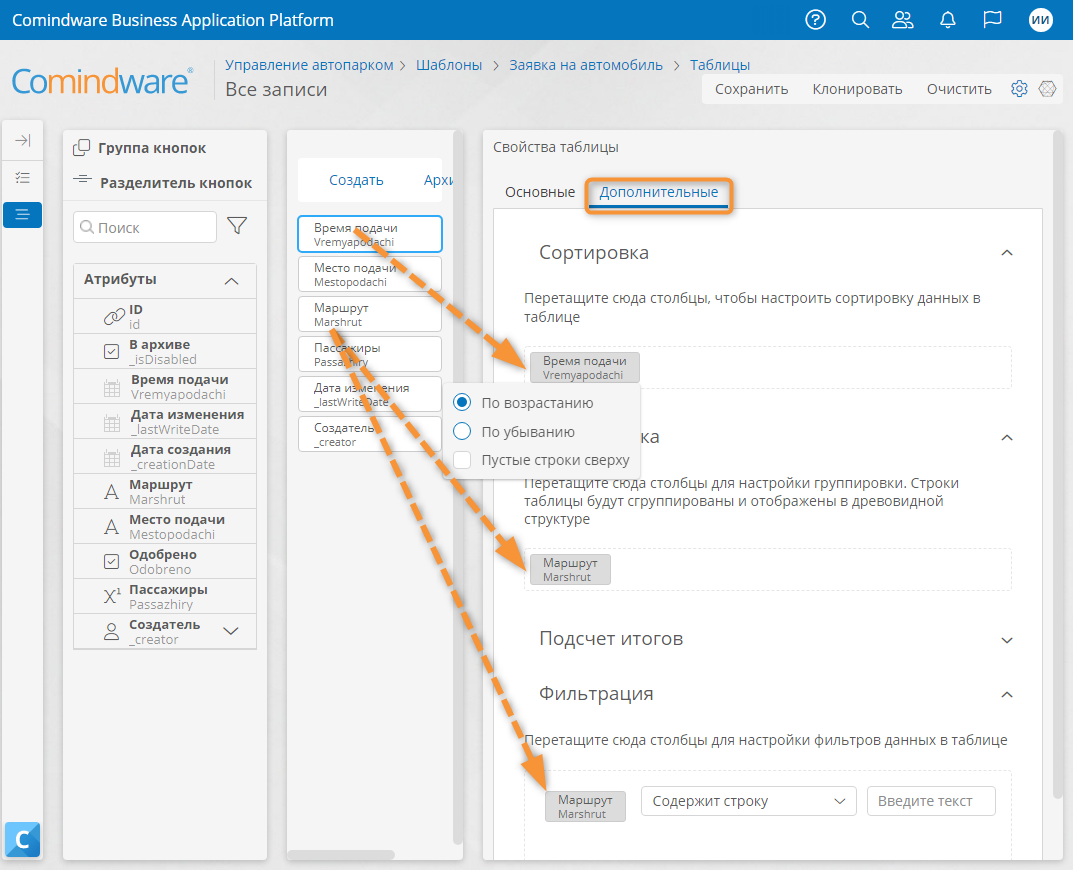
Task: Click the Comindware C logo at bottom left
Action: 23,840
